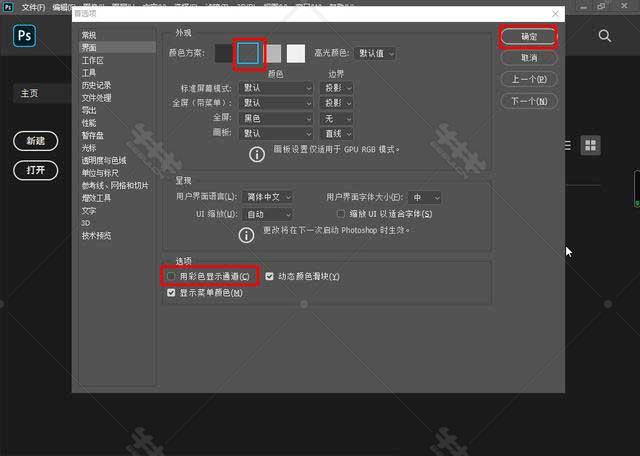Select 参考线、网格和切片 category
The height and width of the screenshot is (456, 640).
[117, 186]
